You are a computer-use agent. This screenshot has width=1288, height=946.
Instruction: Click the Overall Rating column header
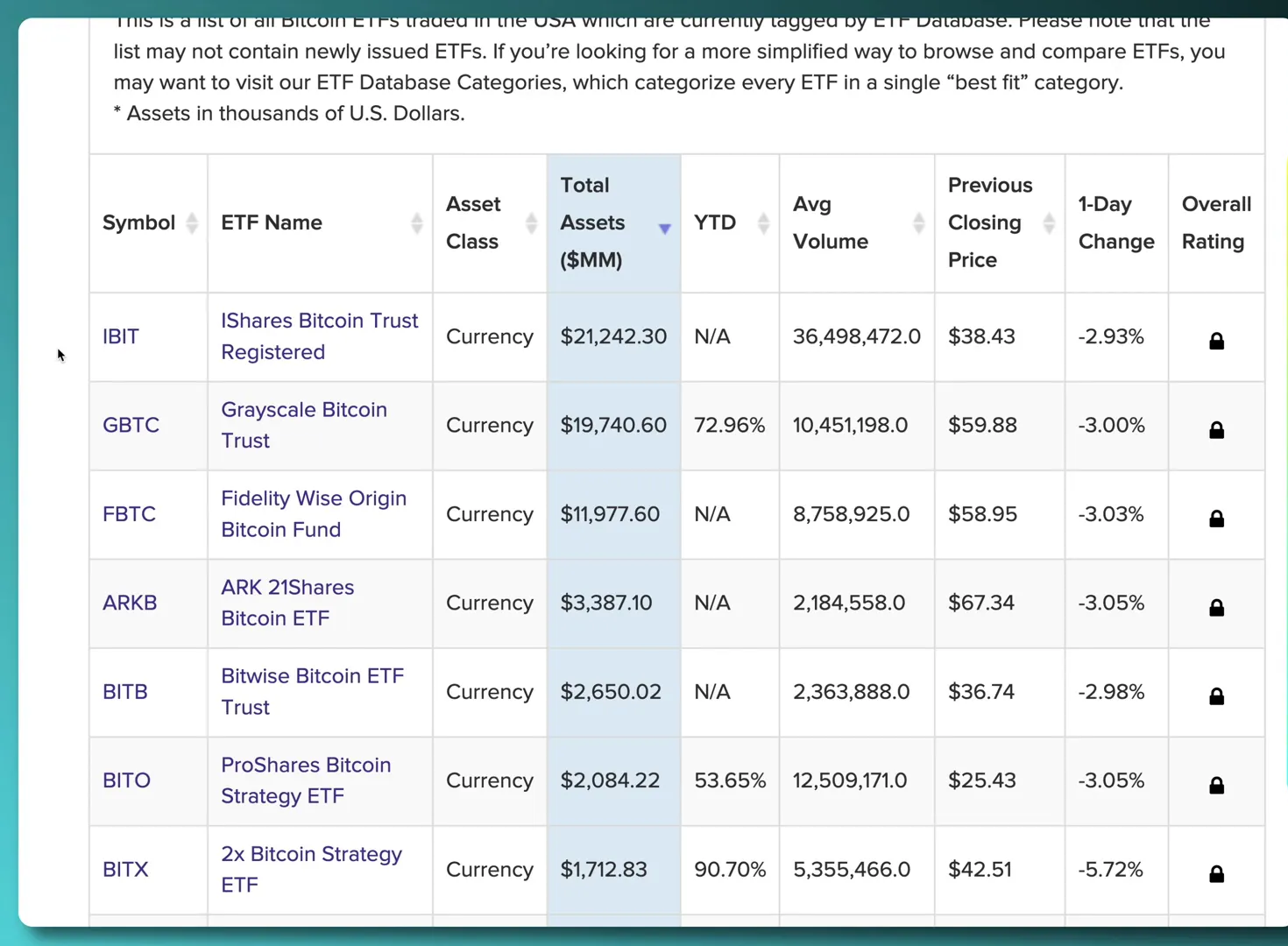[x=1216, y=222]
